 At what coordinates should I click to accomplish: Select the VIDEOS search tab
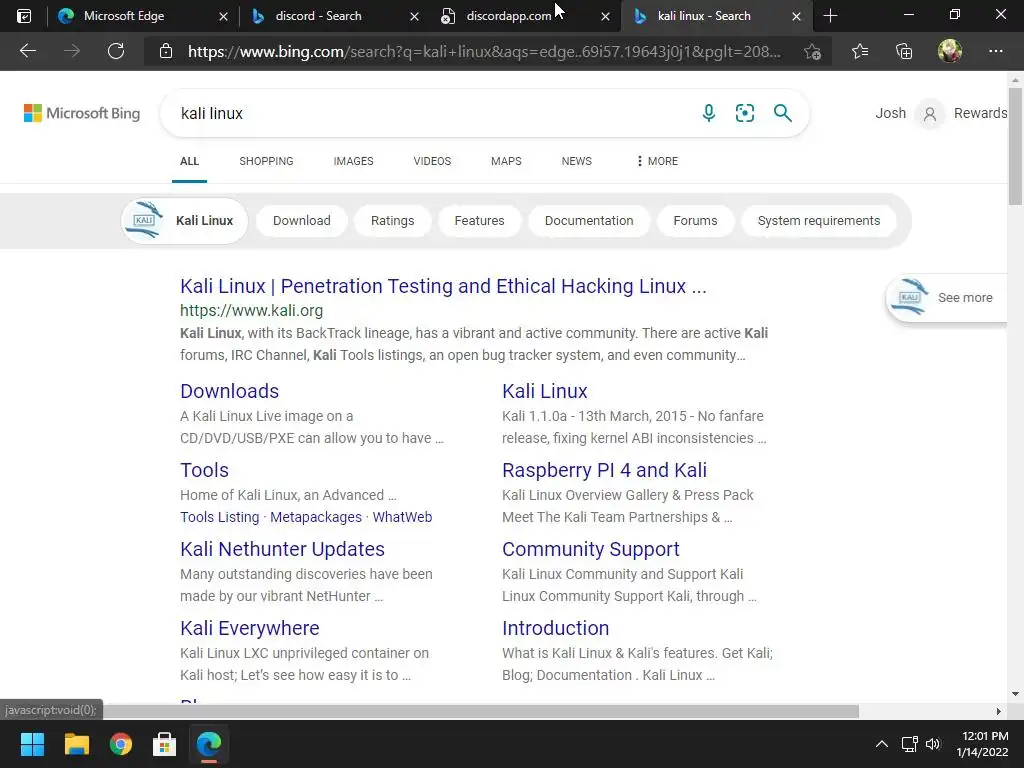(432, 161)
